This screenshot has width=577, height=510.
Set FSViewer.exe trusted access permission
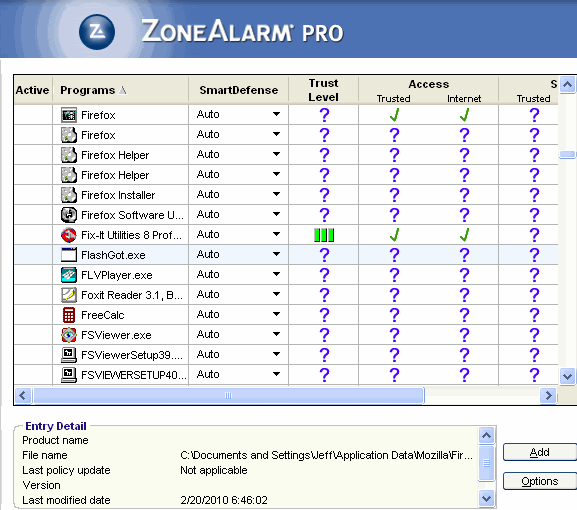pyautogui.click(x=394, y=335)
